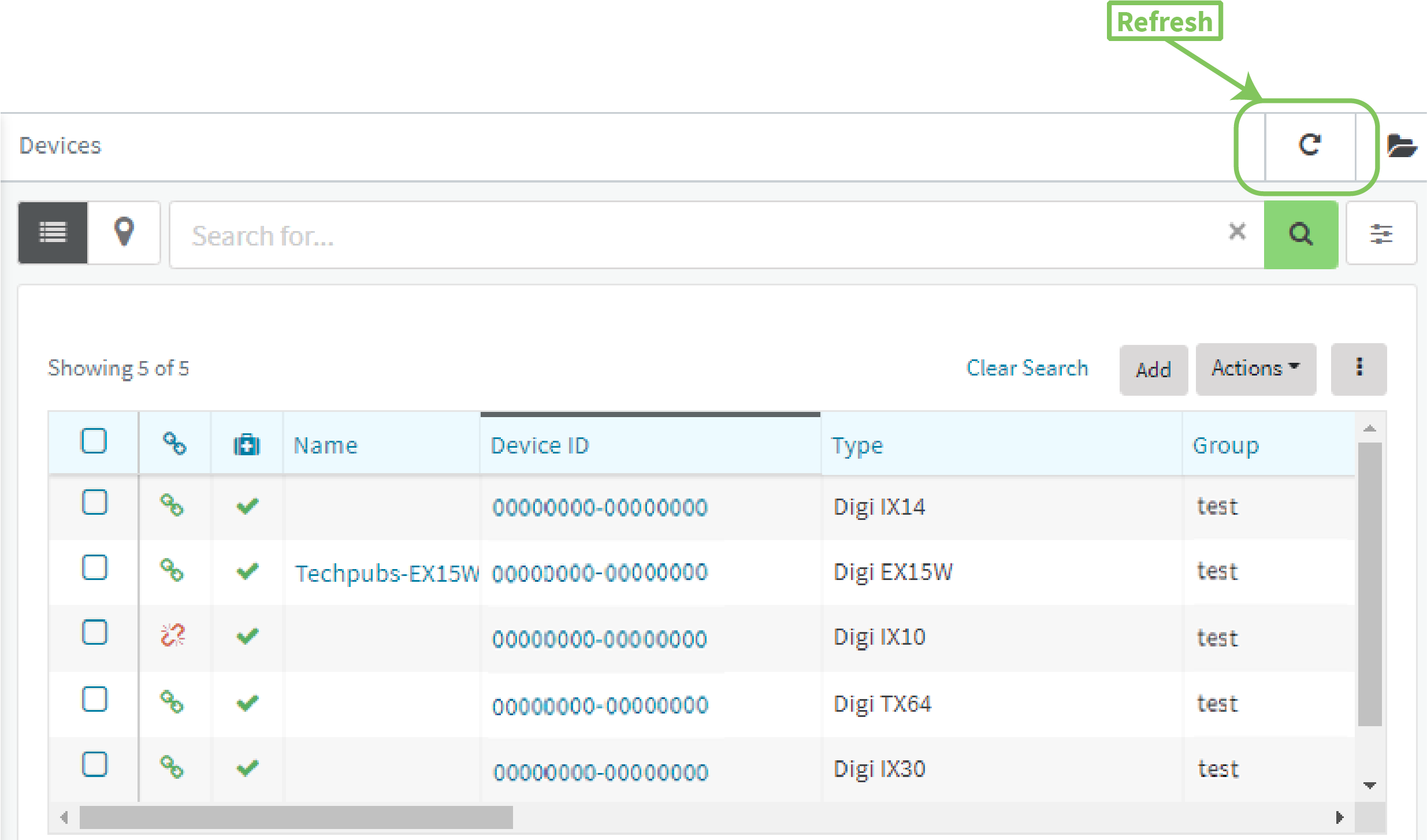Screen dimensions: 1427x840
Task: Select the Digi IX14 row checkbox
Action: 94,503
